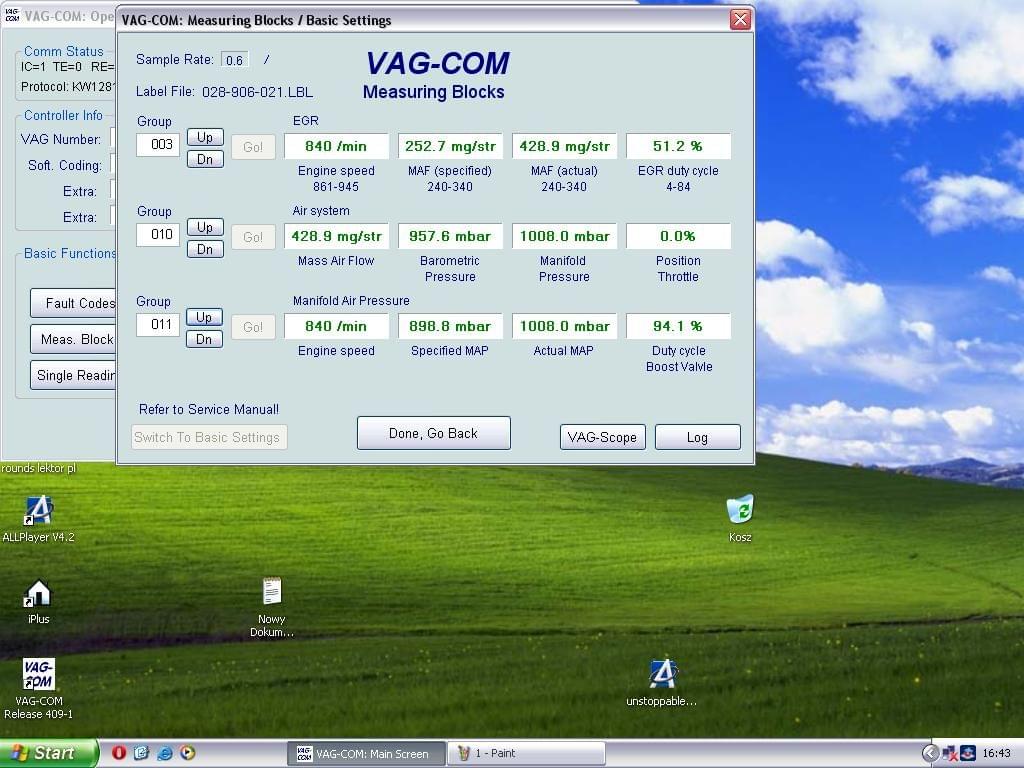Image resolution: width=1024 pixels, height=768 pixels.
Task: Click Done, Go Back button
Action: pyautogui.click(x=434, y=434)
